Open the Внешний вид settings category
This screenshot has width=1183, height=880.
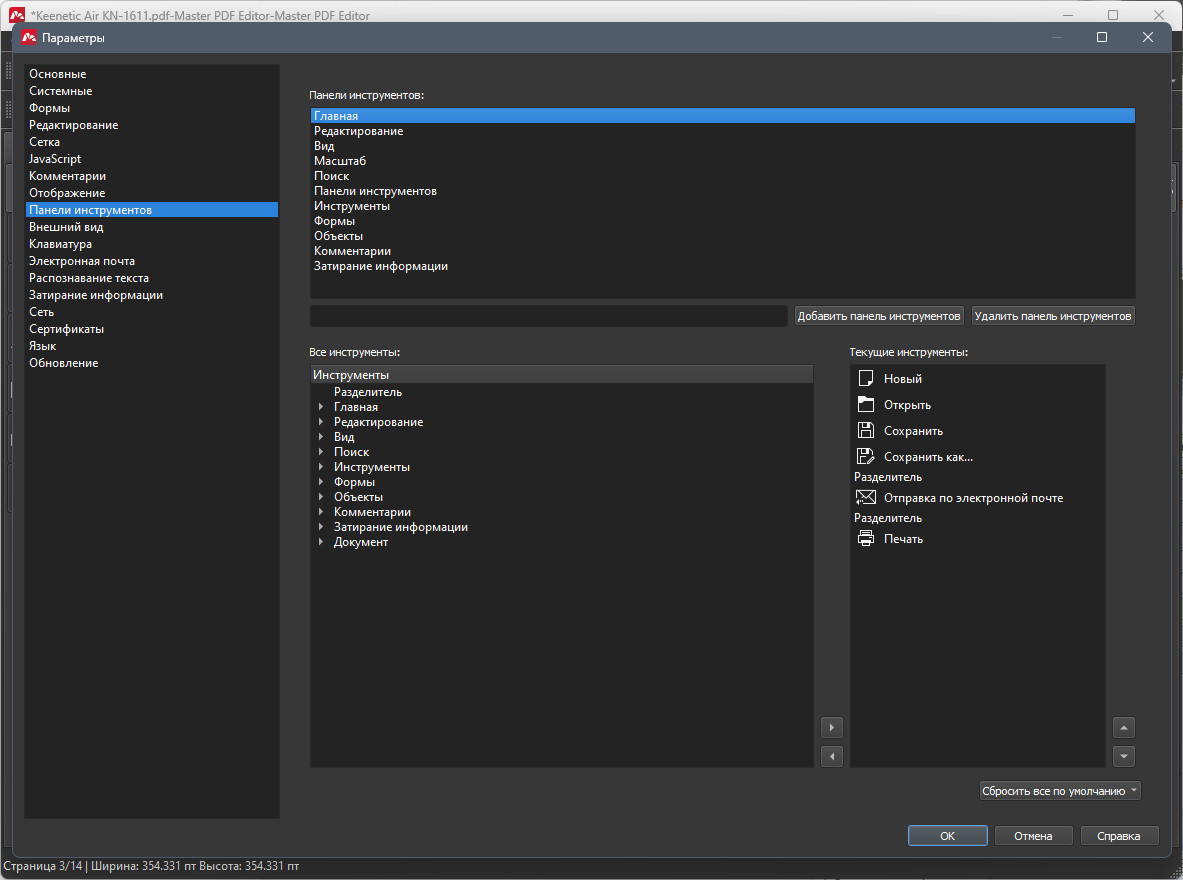pos(66,227)
